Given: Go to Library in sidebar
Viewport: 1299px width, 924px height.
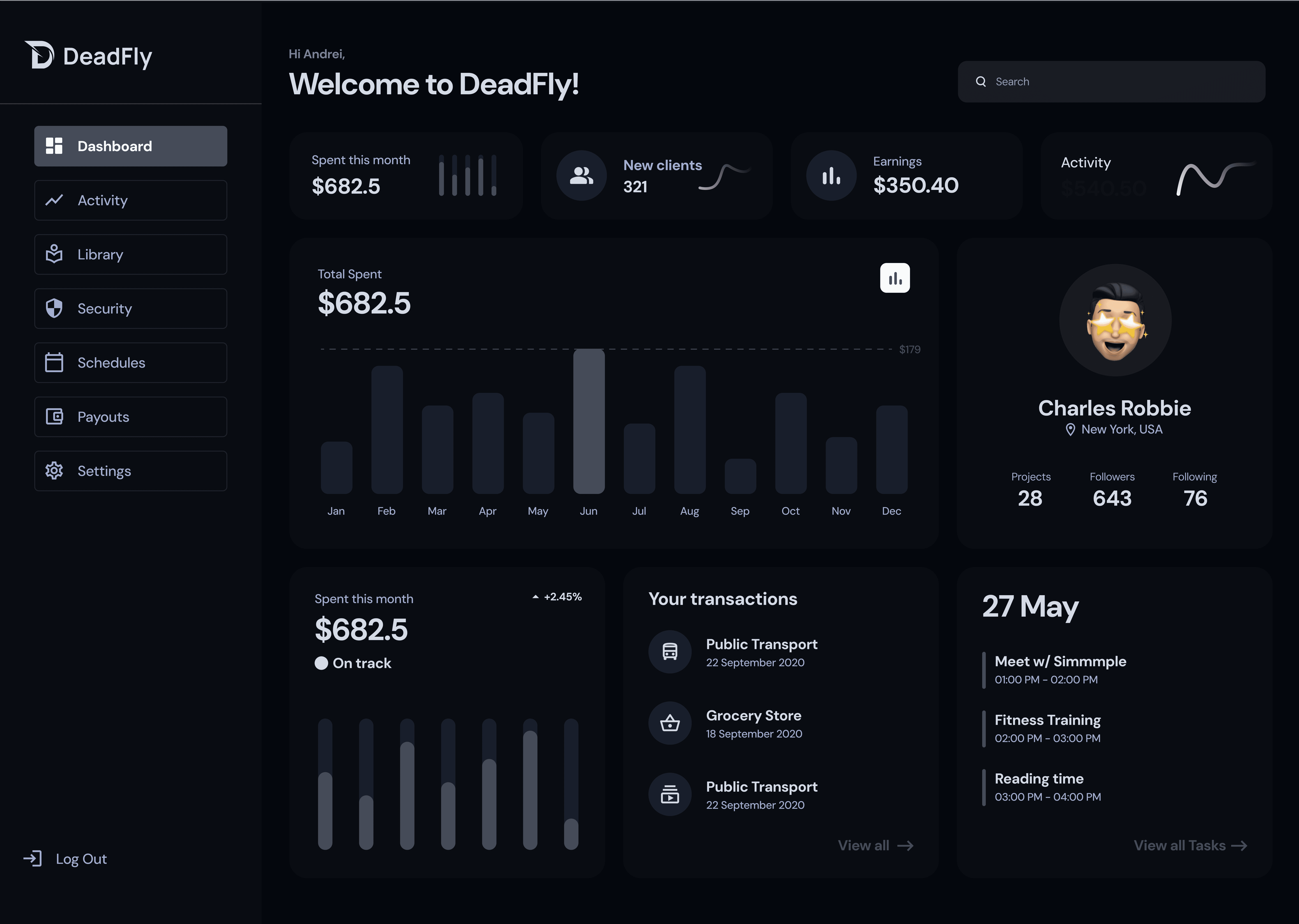Looking at the screenshot, I should (131, 254).
